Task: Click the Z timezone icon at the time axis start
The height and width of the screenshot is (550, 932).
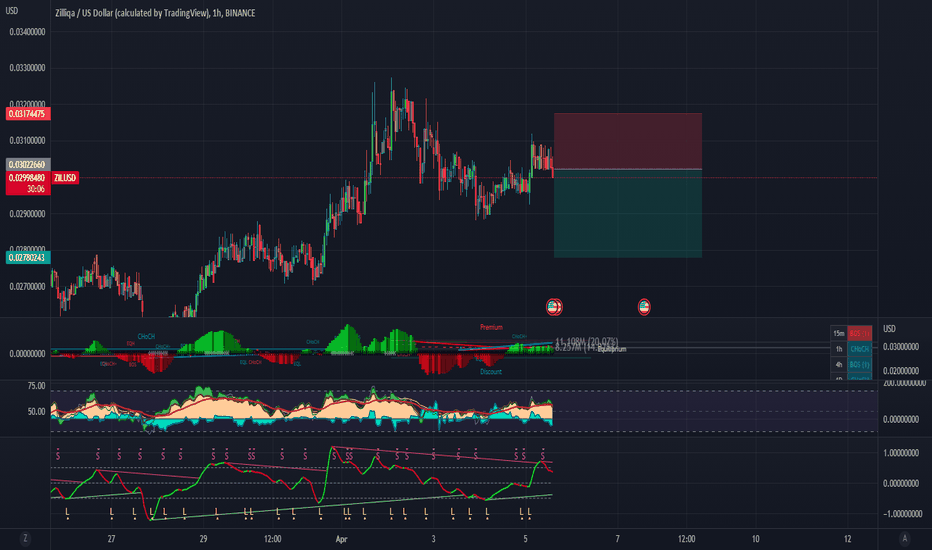Action: 25,539
